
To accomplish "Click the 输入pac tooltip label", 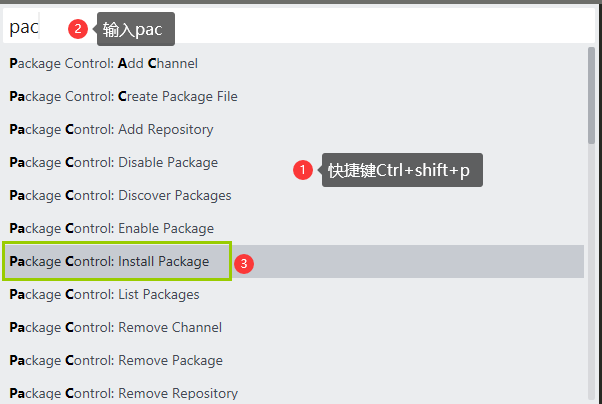I will point(136,30).
